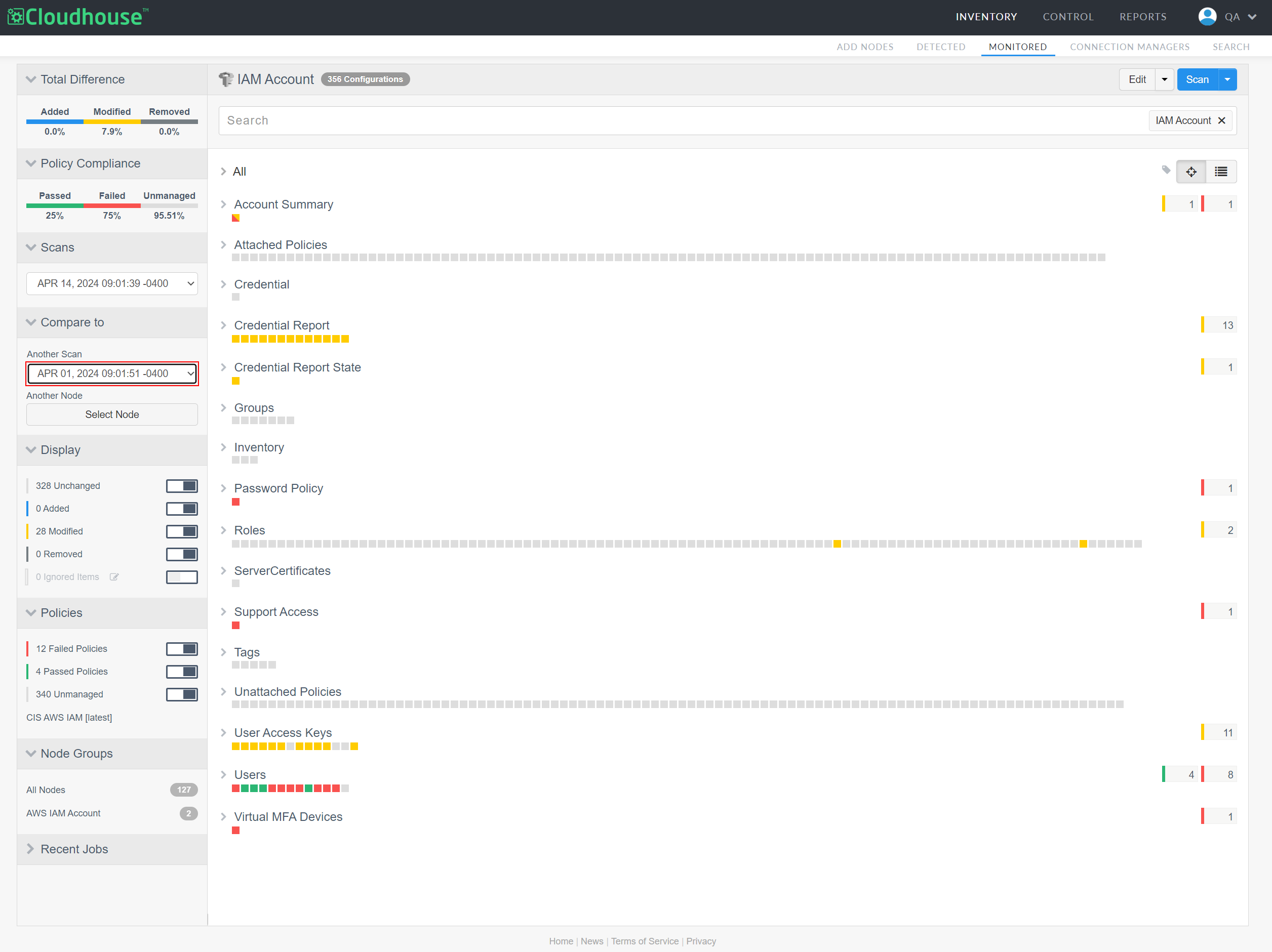Toggle the 0 Added display switch
Viewport: 1272px width, 952px height.
[x=182, y=509]
